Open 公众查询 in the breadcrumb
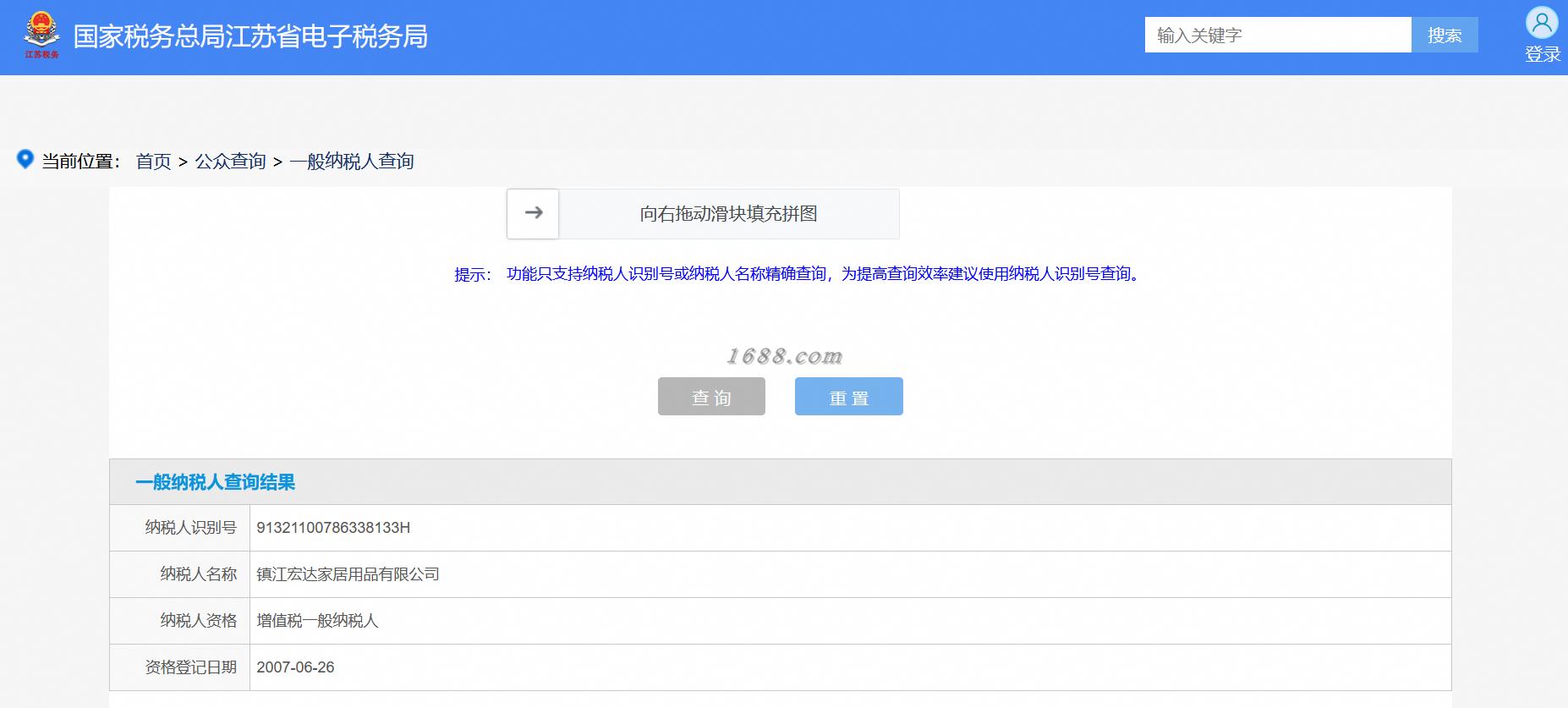Screen dimensions: 1568x708 [230, 161]
